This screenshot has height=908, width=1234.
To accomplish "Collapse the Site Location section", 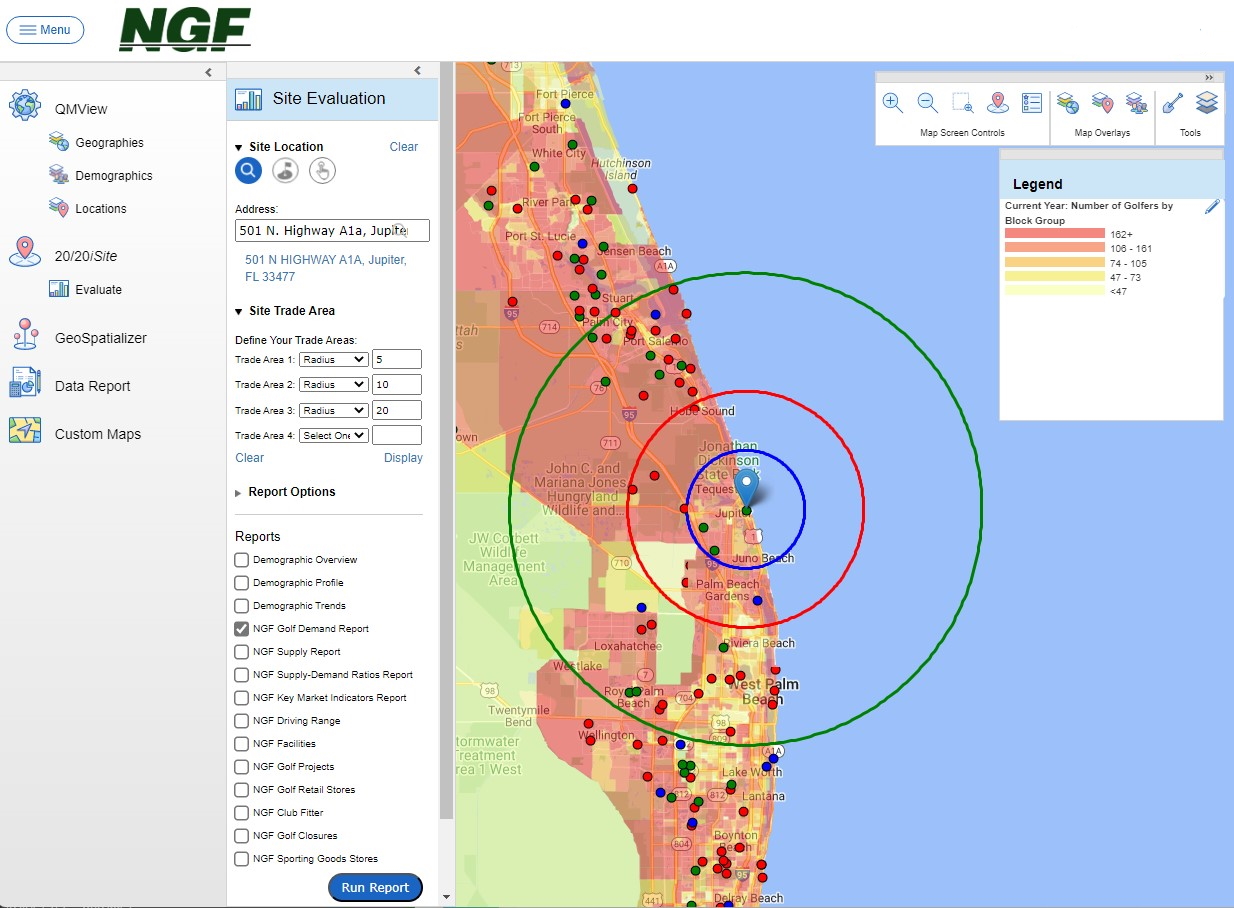I will coord(239,148).
